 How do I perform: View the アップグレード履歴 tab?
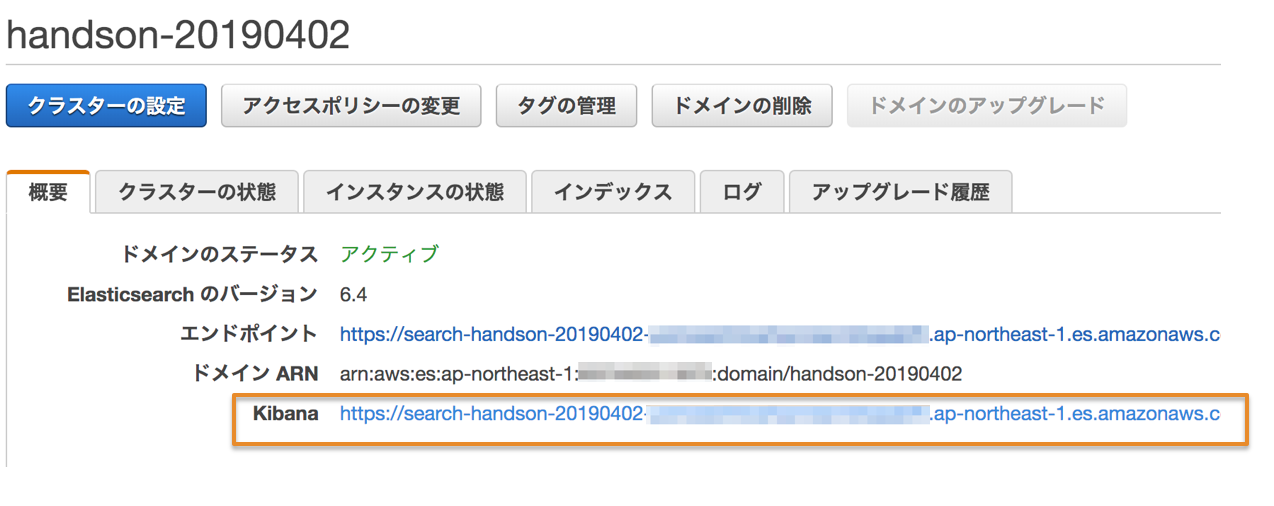(901, 192)
